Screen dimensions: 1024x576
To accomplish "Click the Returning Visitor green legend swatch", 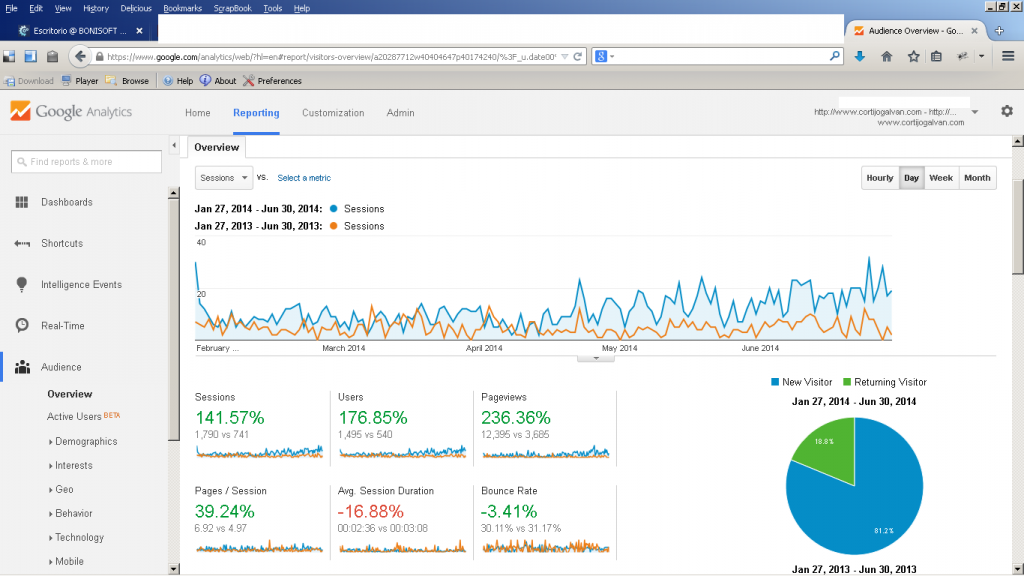I will (847, 382).
